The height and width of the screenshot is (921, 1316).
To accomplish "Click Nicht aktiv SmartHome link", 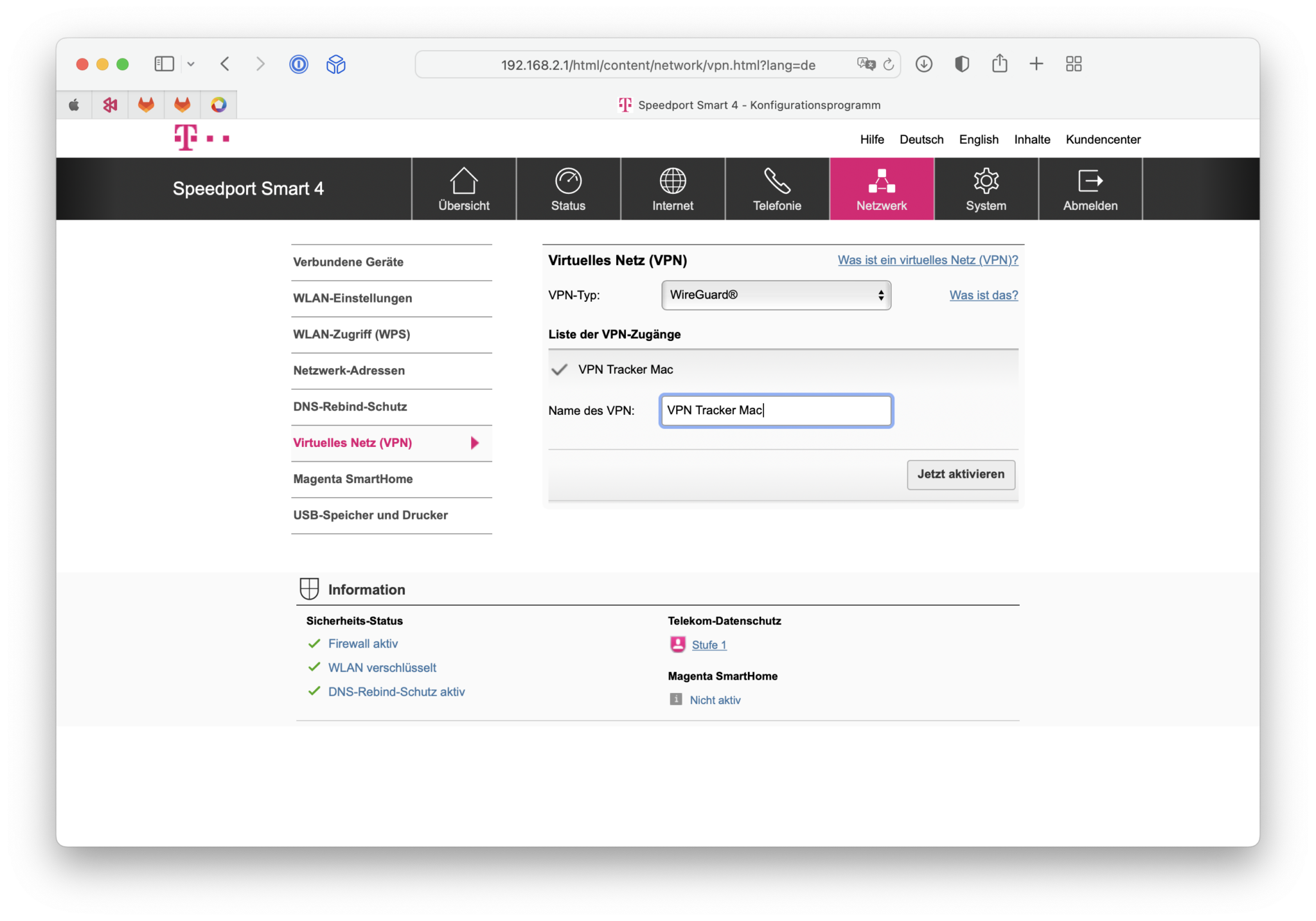I will (x=715, y=700).
